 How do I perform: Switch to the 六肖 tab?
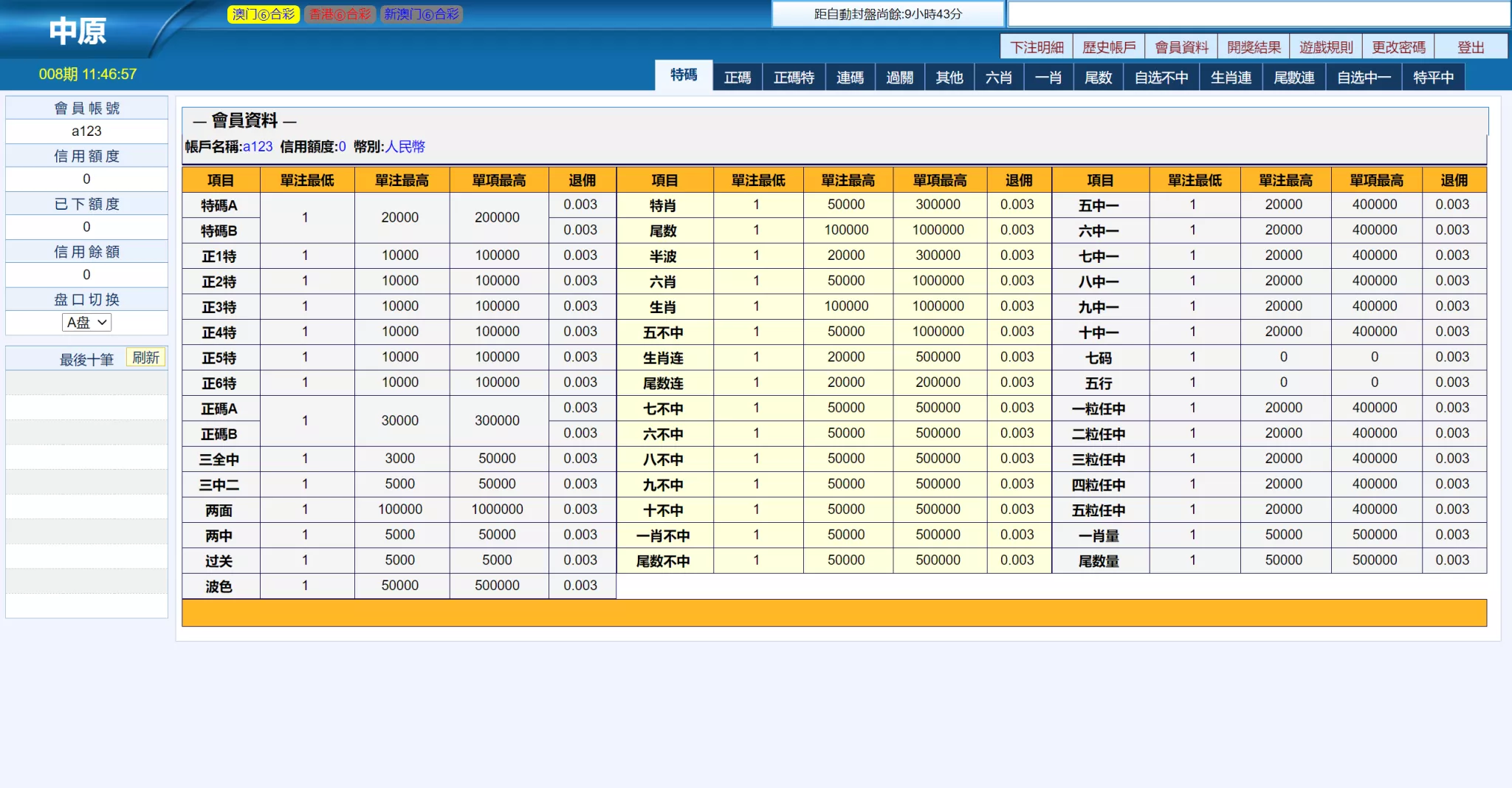pos(998,77)
